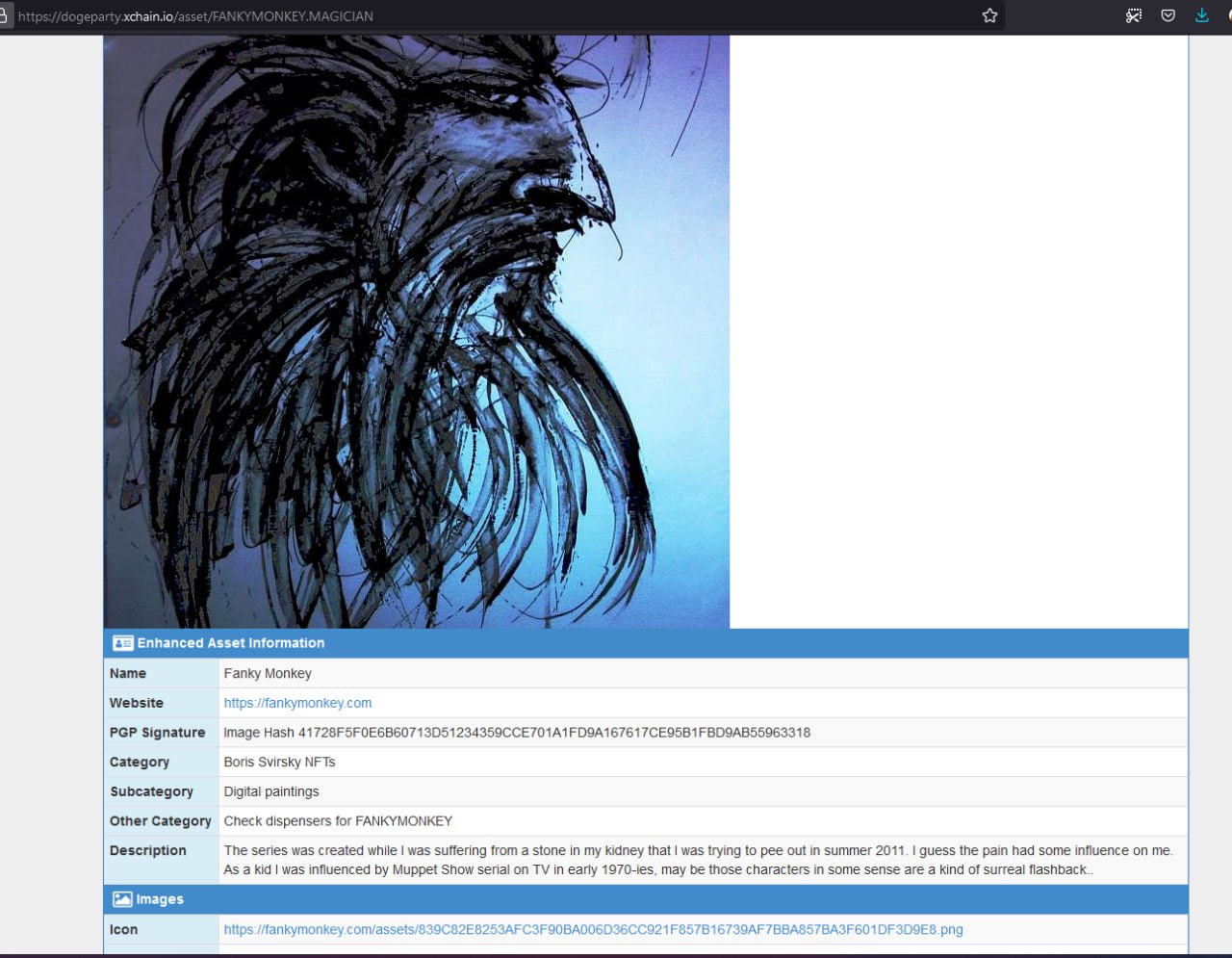1232x958 pixels.
Task: Click the Website row label
Action: [x=137, y=703]
